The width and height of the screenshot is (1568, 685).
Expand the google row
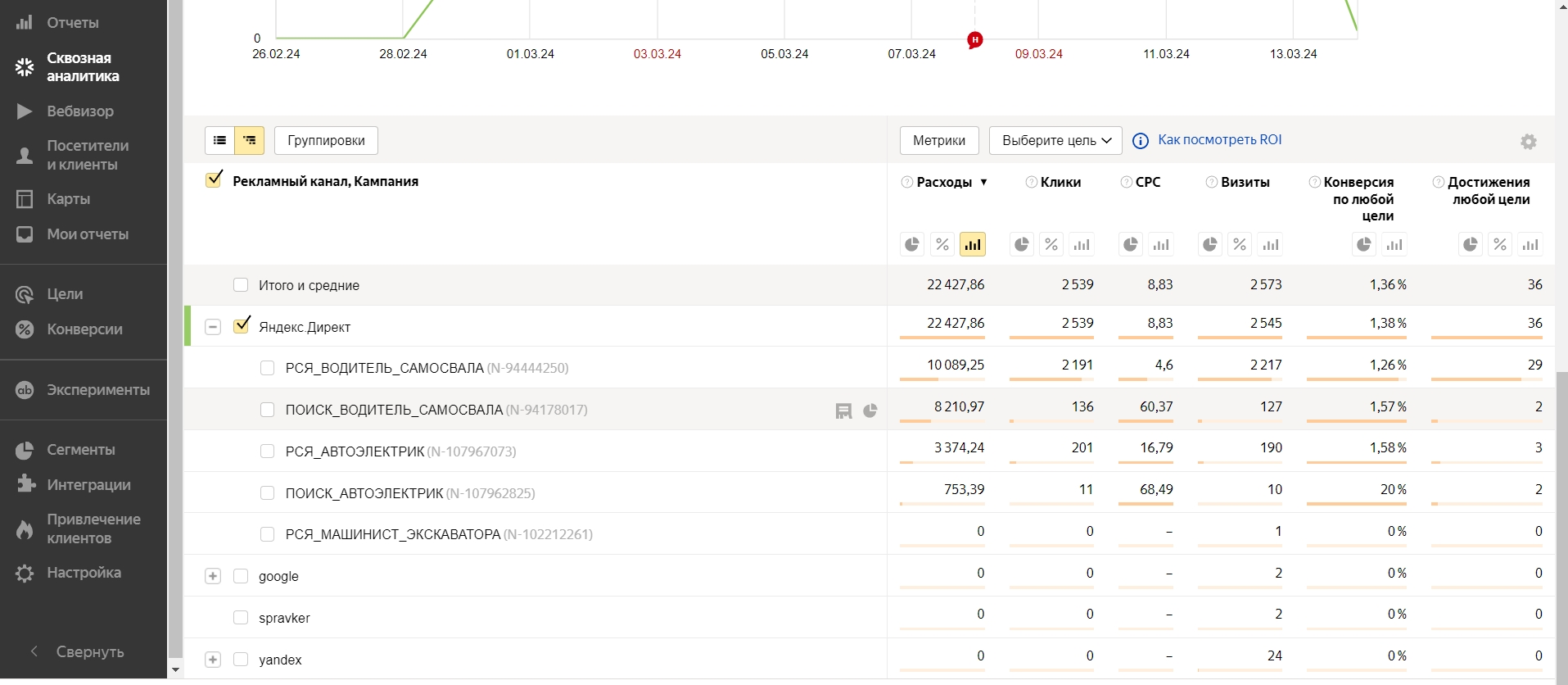point(213,576)
